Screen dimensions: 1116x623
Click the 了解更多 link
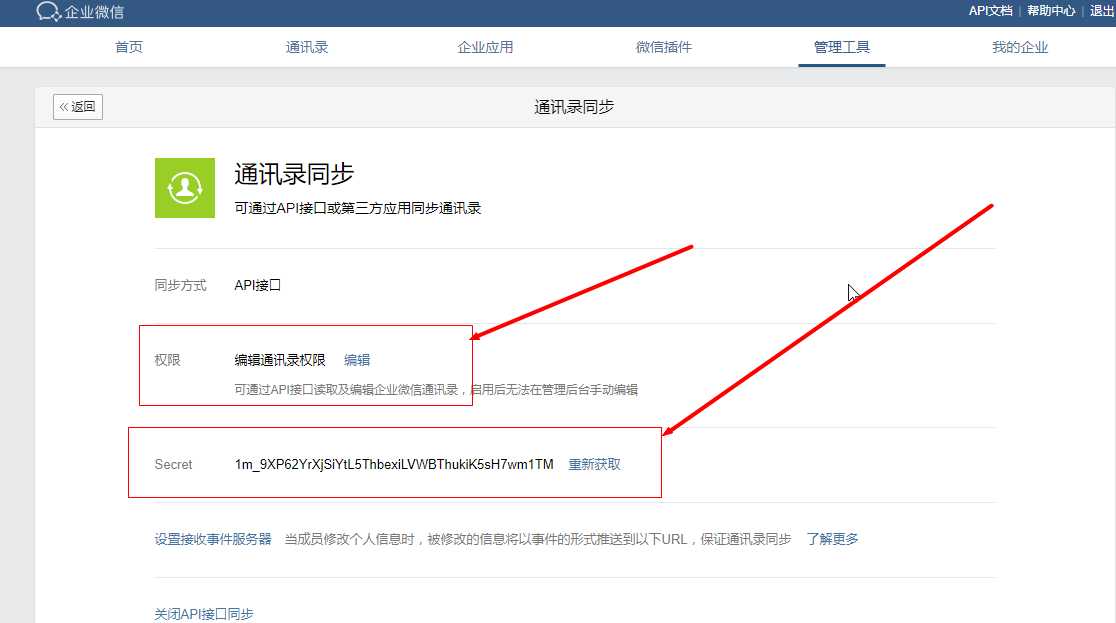coord(832,539)
